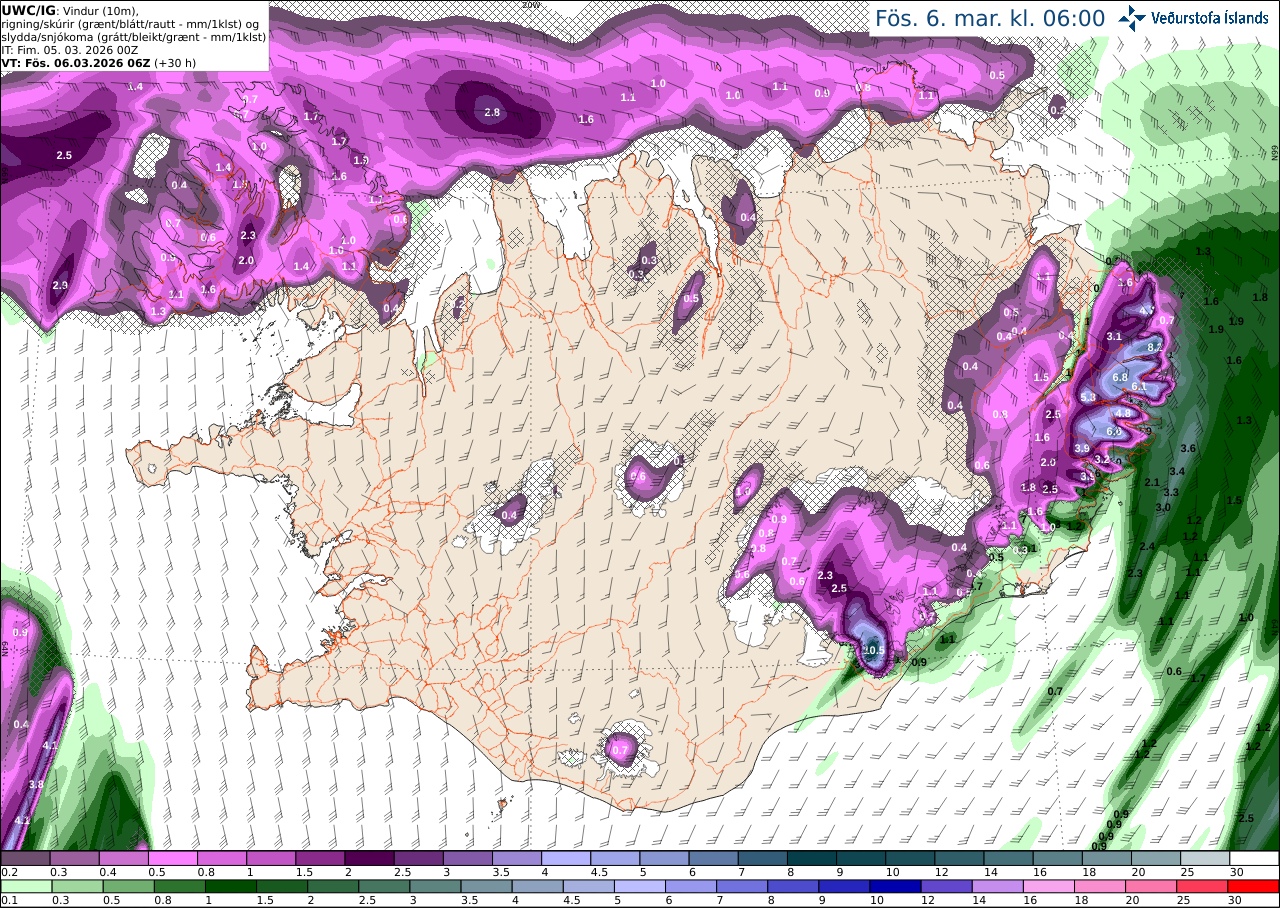Viewport: 1280px width, 908px height.
Task: Click the "2.9" value at far west edge
Action: [59, 285]
